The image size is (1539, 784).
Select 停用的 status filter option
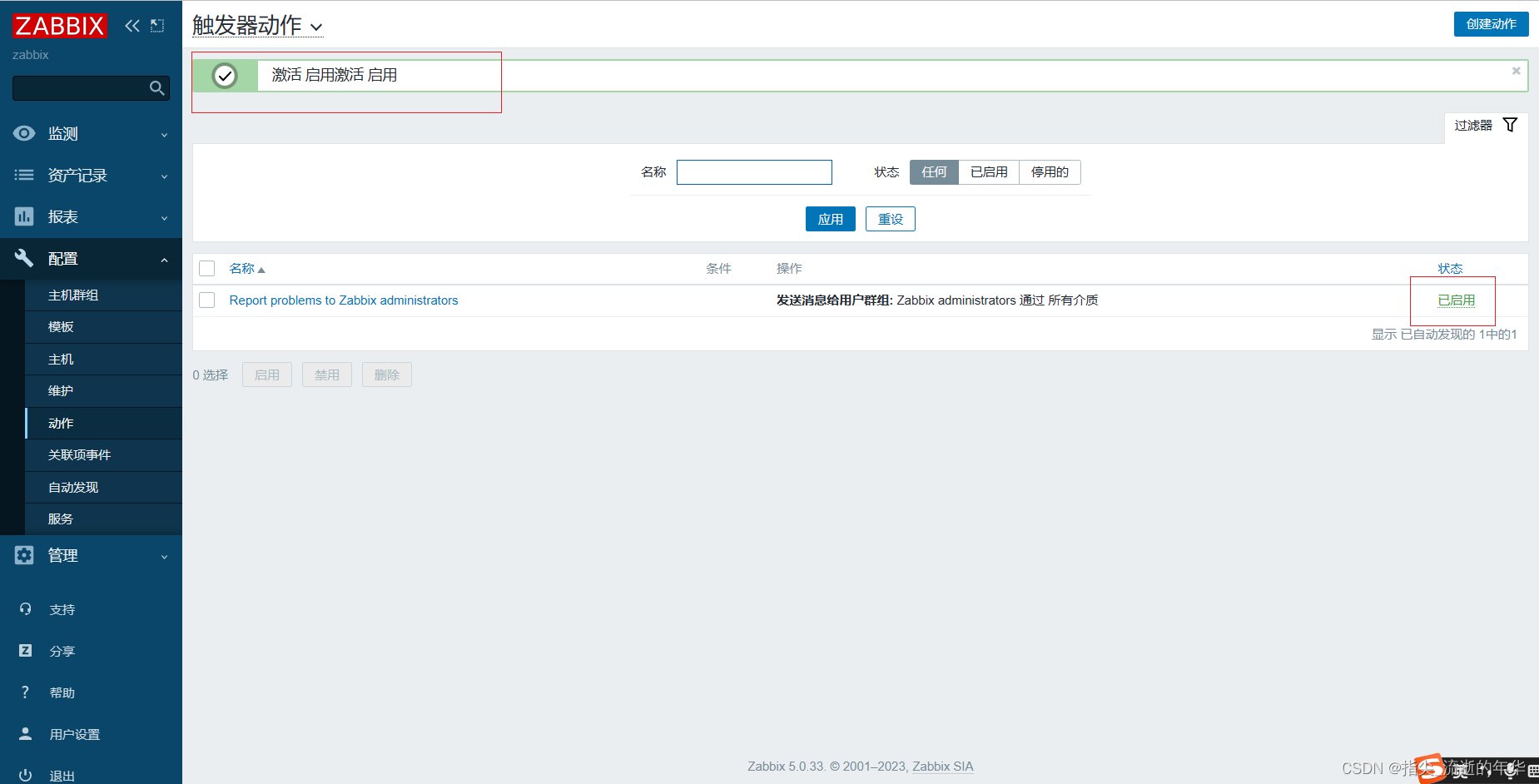tap(1050, 172)
